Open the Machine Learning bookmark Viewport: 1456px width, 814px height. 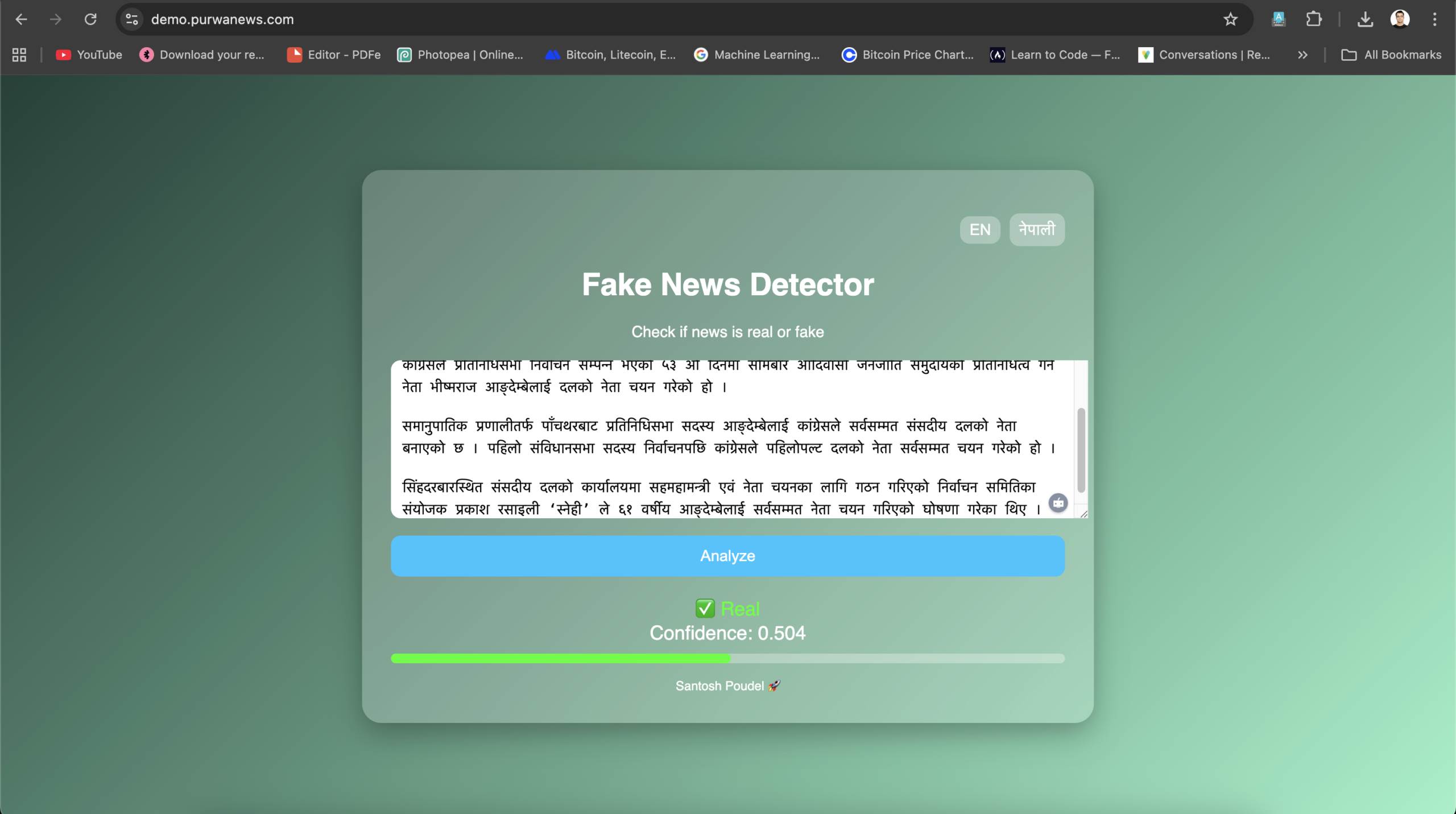click(757, 55)
